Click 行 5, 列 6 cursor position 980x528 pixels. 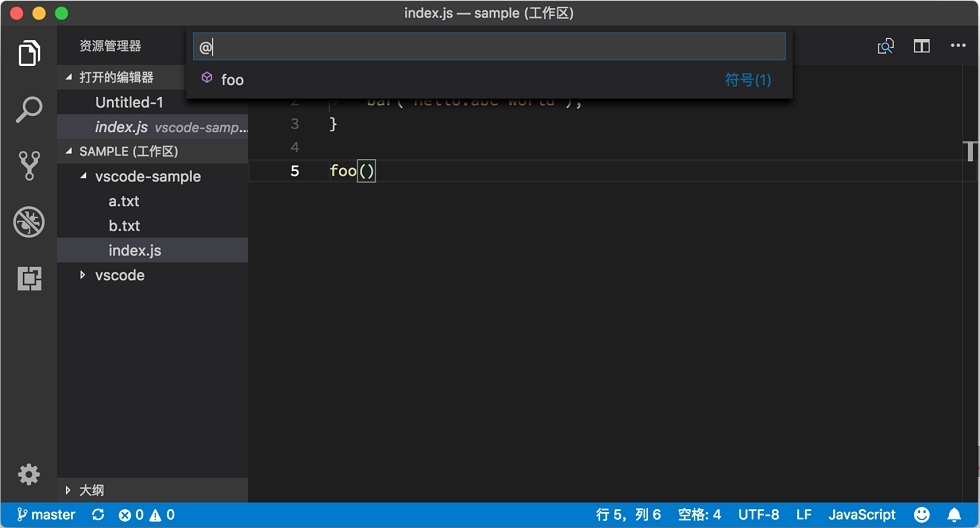click(628, 515)
